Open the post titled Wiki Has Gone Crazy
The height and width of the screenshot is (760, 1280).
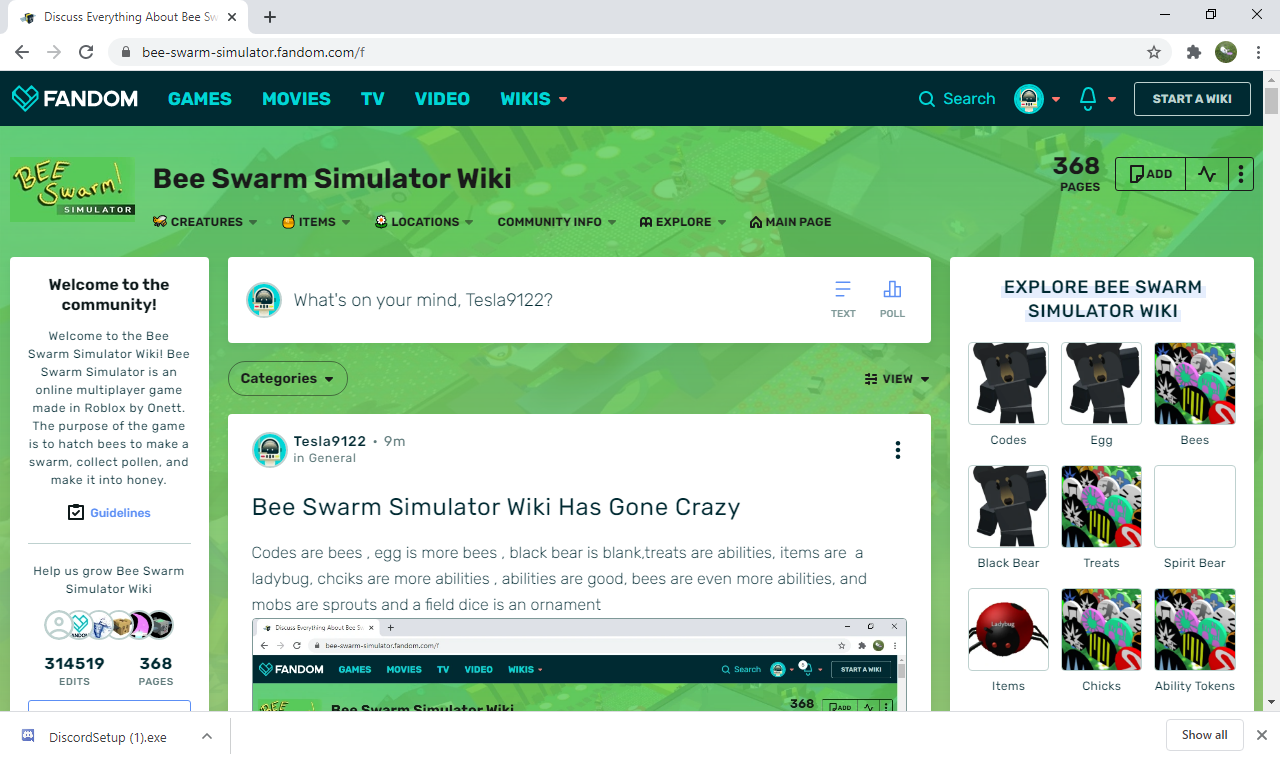coord(496,507)
